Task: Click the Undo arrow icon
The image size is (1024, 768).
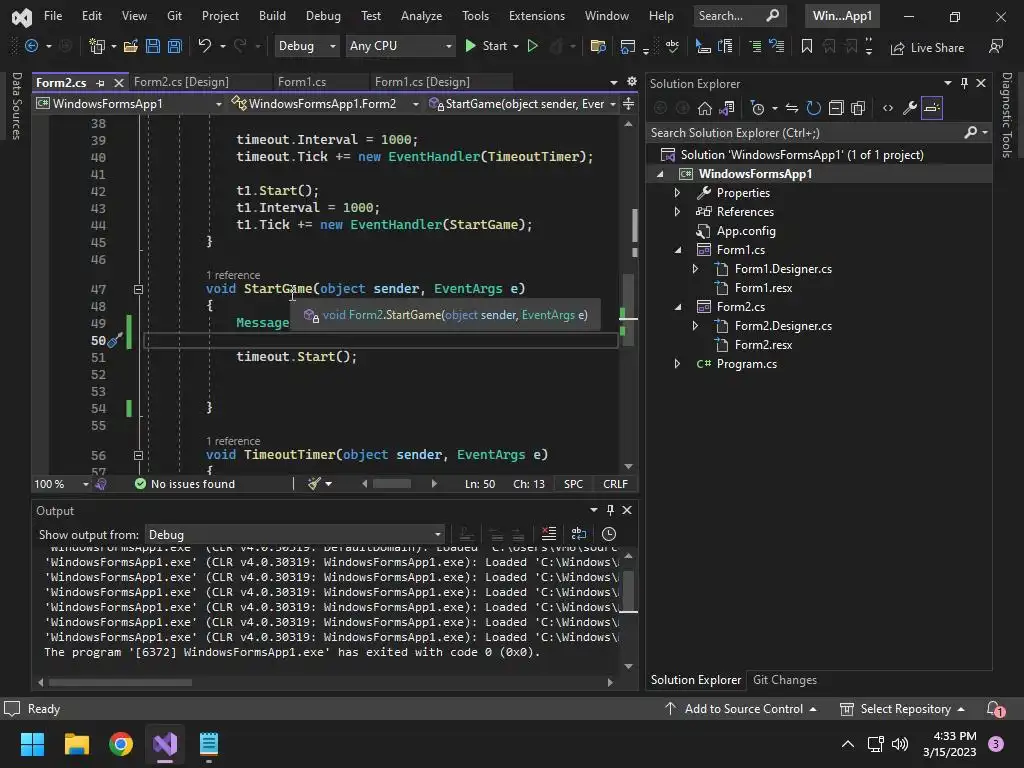Action: (205, 46)
